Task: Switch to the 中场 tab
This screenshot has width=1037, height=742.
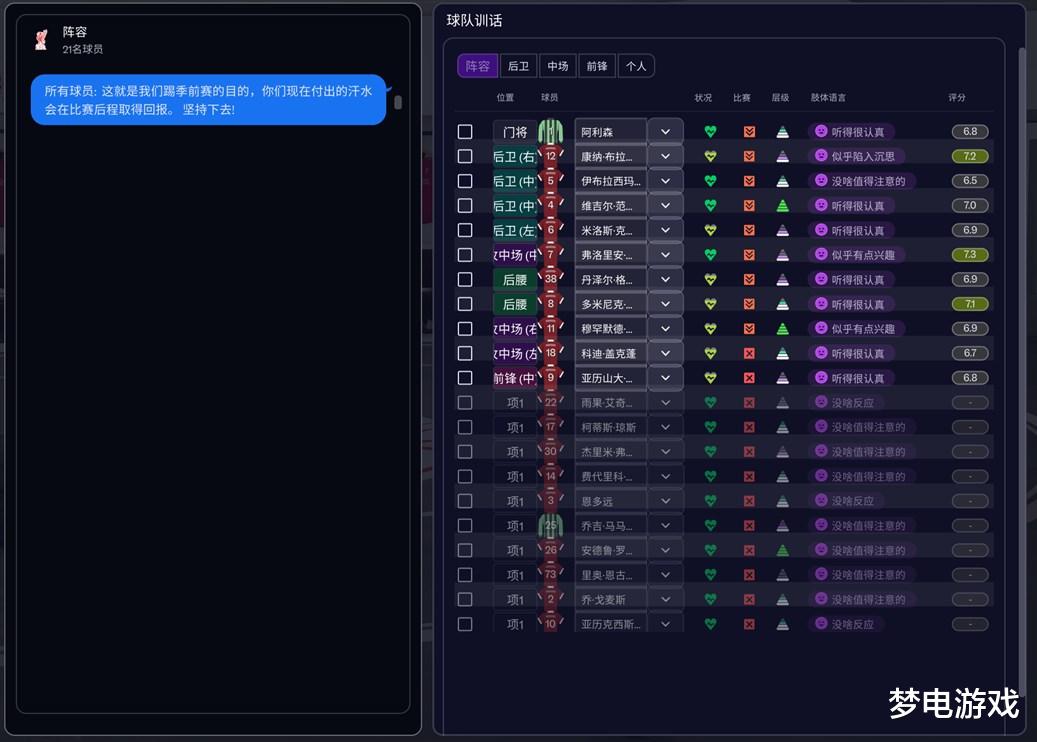Action: tap(558, 66)
